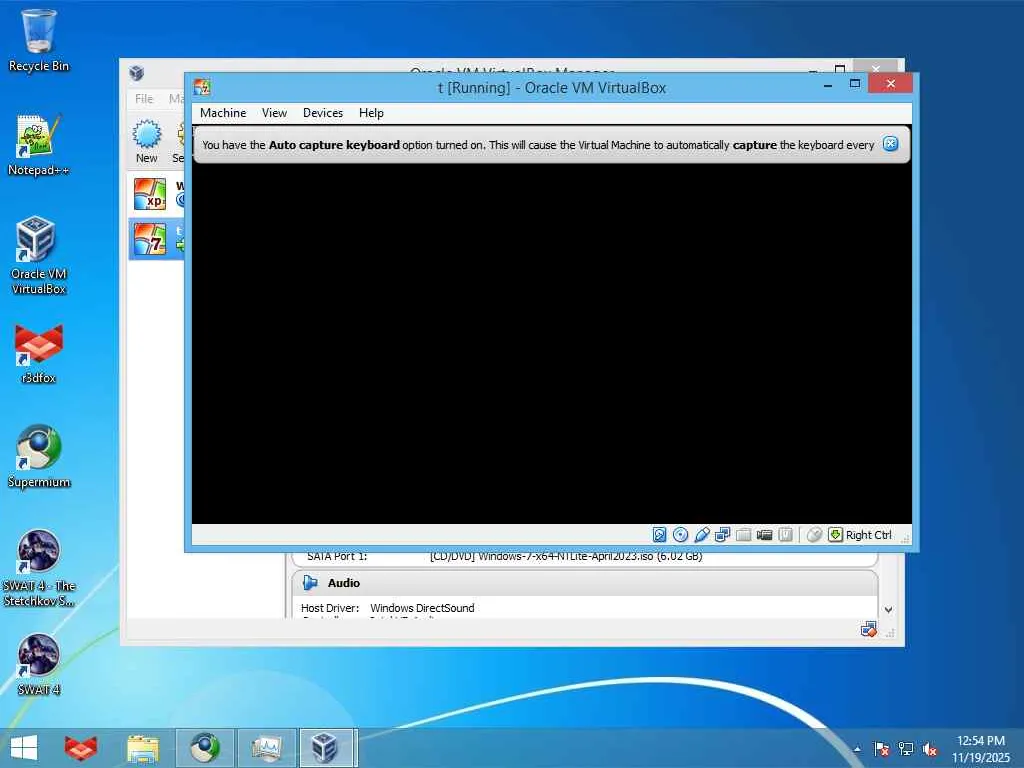Switch to VirtualBox taskbar button
1024x768 pixels.
tap(328, 748)
